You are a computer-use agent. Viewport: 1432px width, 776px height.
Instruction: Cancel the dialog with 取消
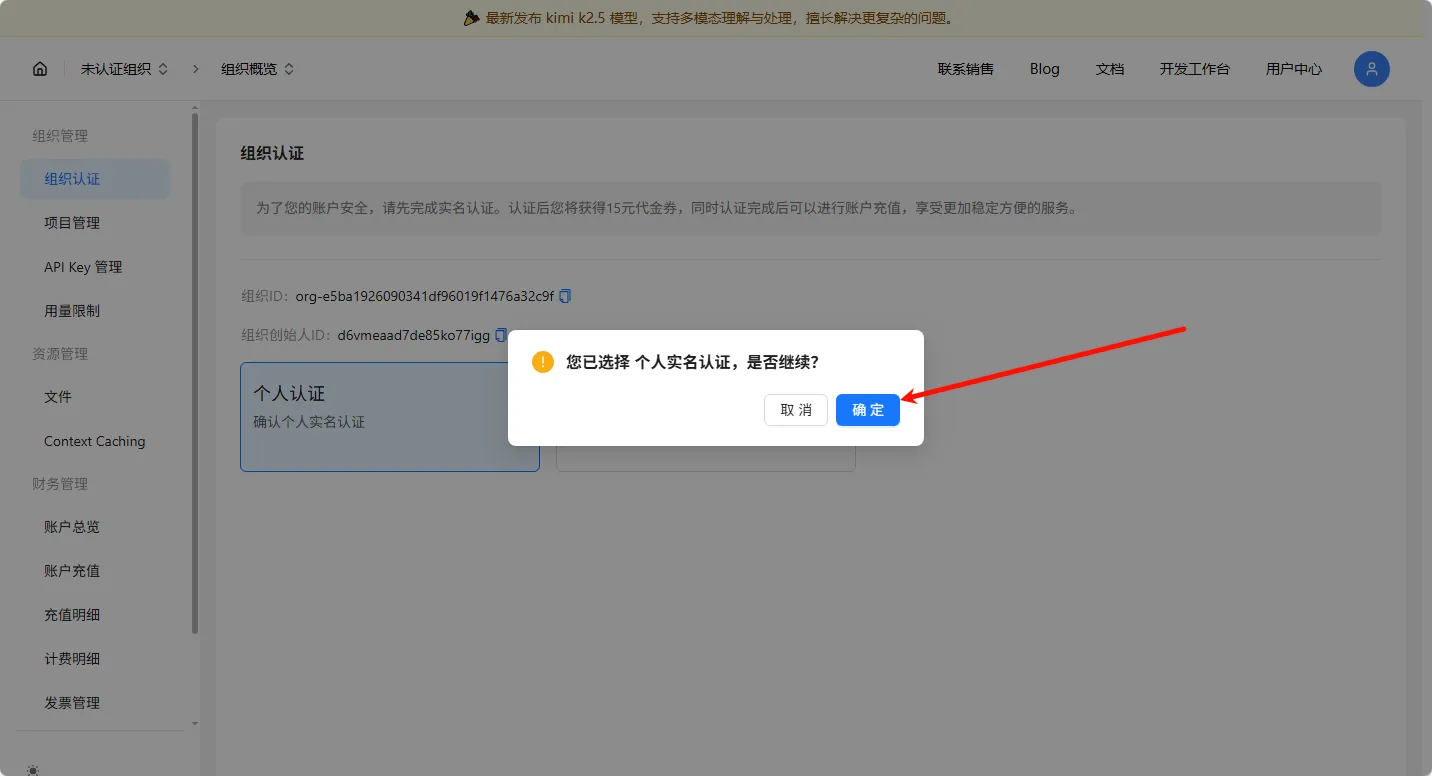(x=796, y=410)
